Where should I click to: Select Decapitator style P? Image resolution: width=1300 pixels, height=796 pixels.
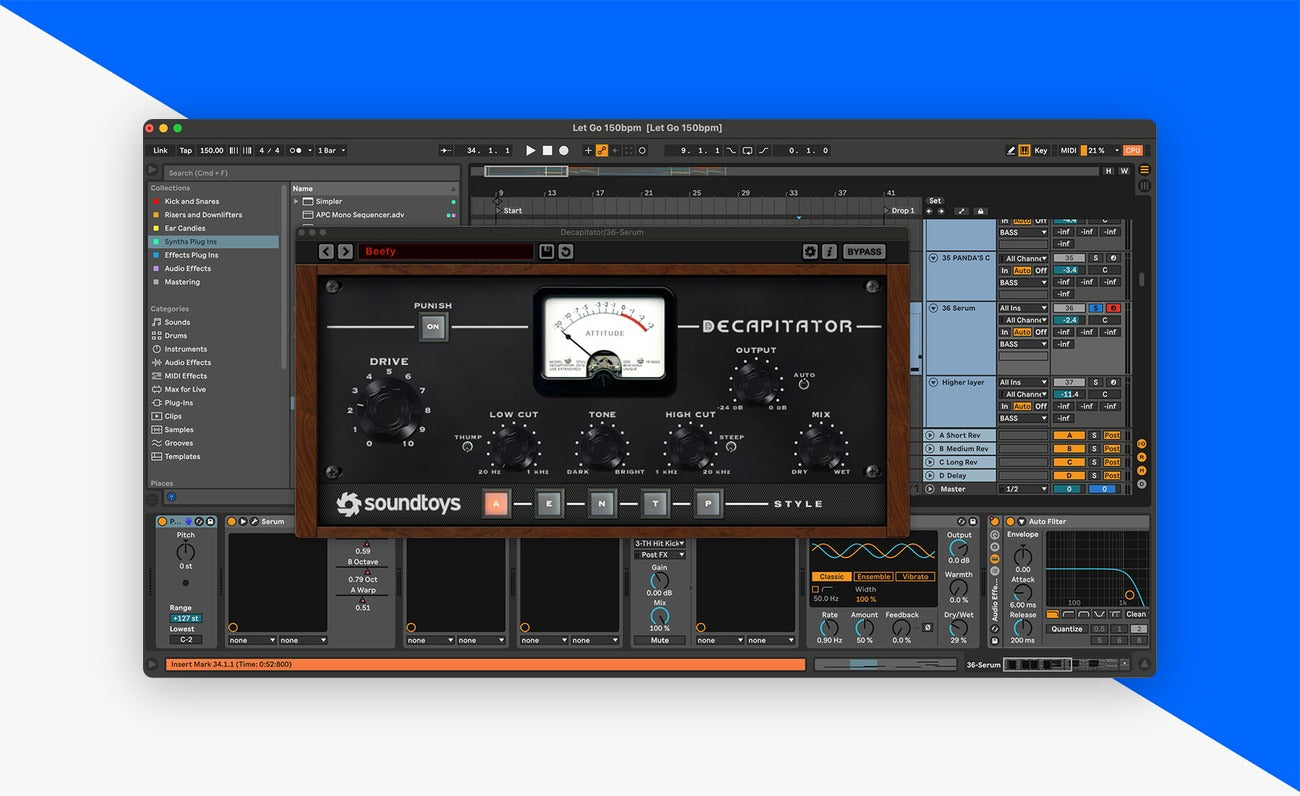coord(708,504)
